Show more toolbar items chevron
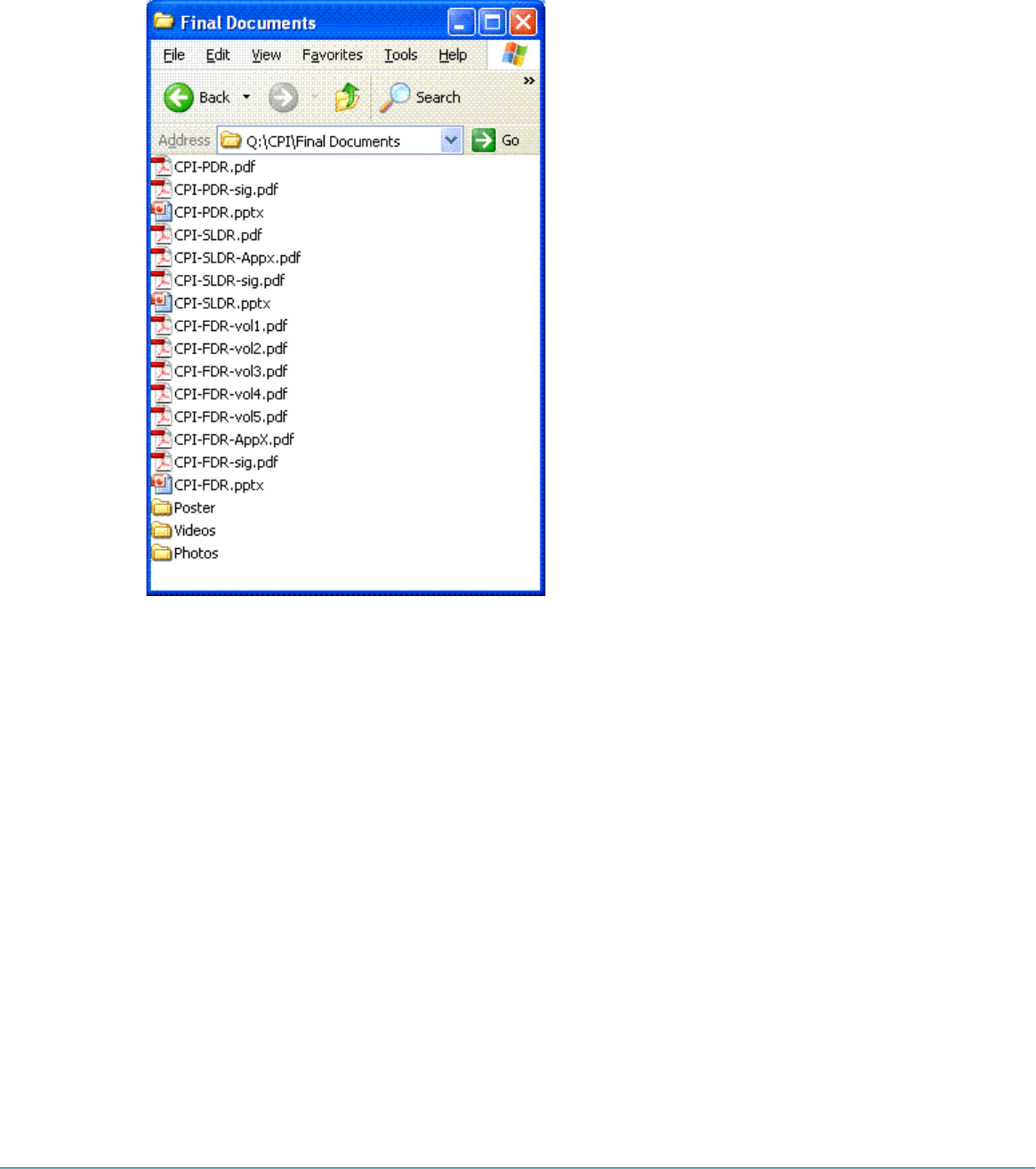This screenshot has height=1169, width=1036. click(x=529, y=81)
